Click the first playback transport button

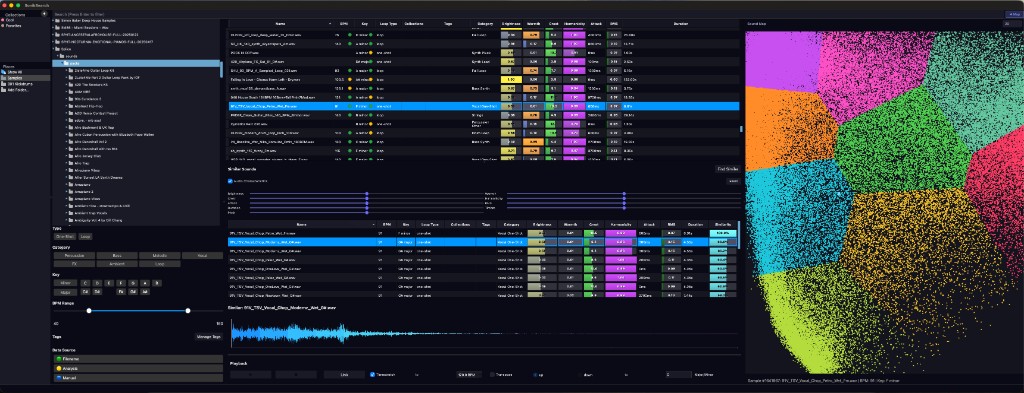tap(250, 375)
